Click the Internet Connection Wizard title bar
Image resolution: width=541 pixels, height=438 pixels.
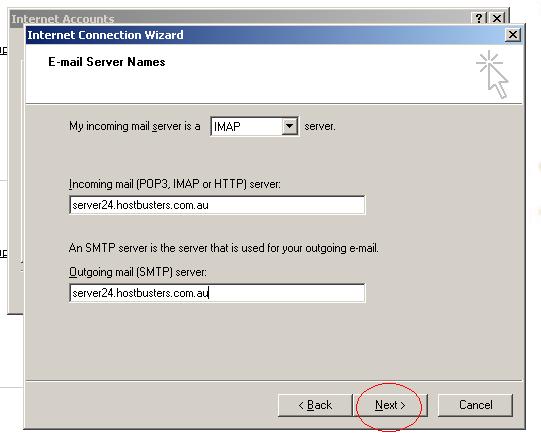point(266,35)
